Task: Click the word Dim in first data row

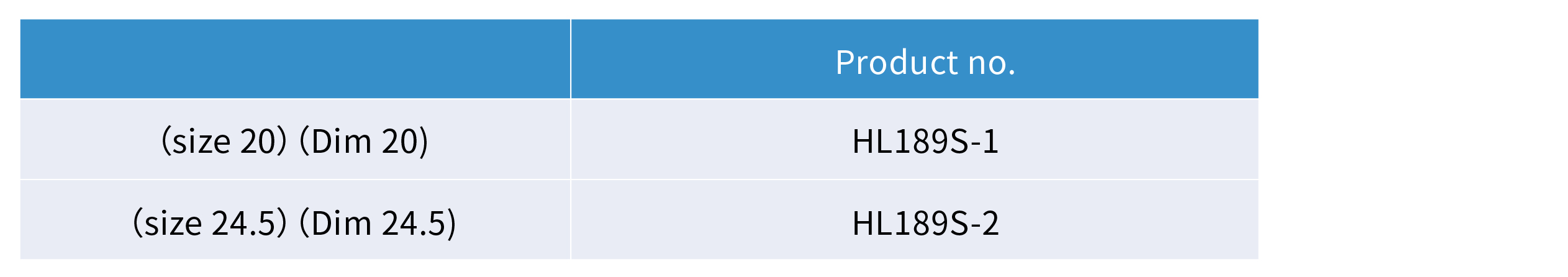Action: coord(342,141)
